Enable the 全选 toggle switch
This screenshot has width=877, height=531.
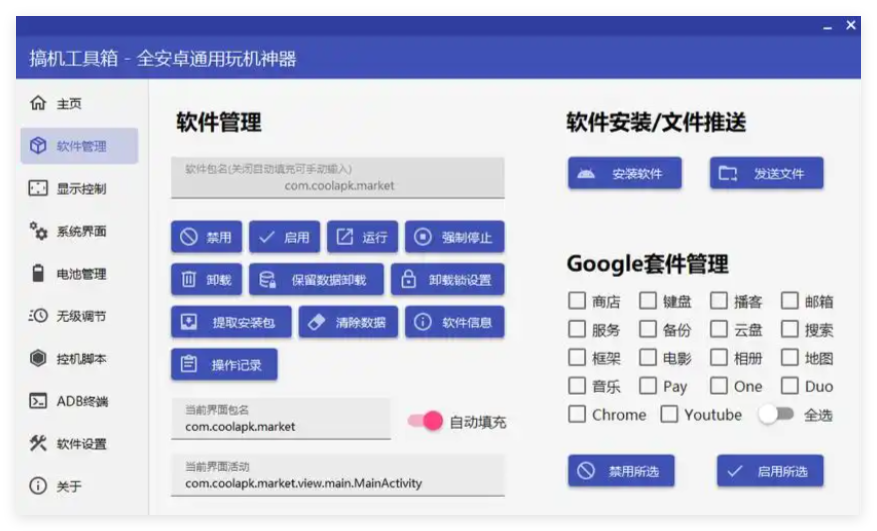(x=776, y=415)
